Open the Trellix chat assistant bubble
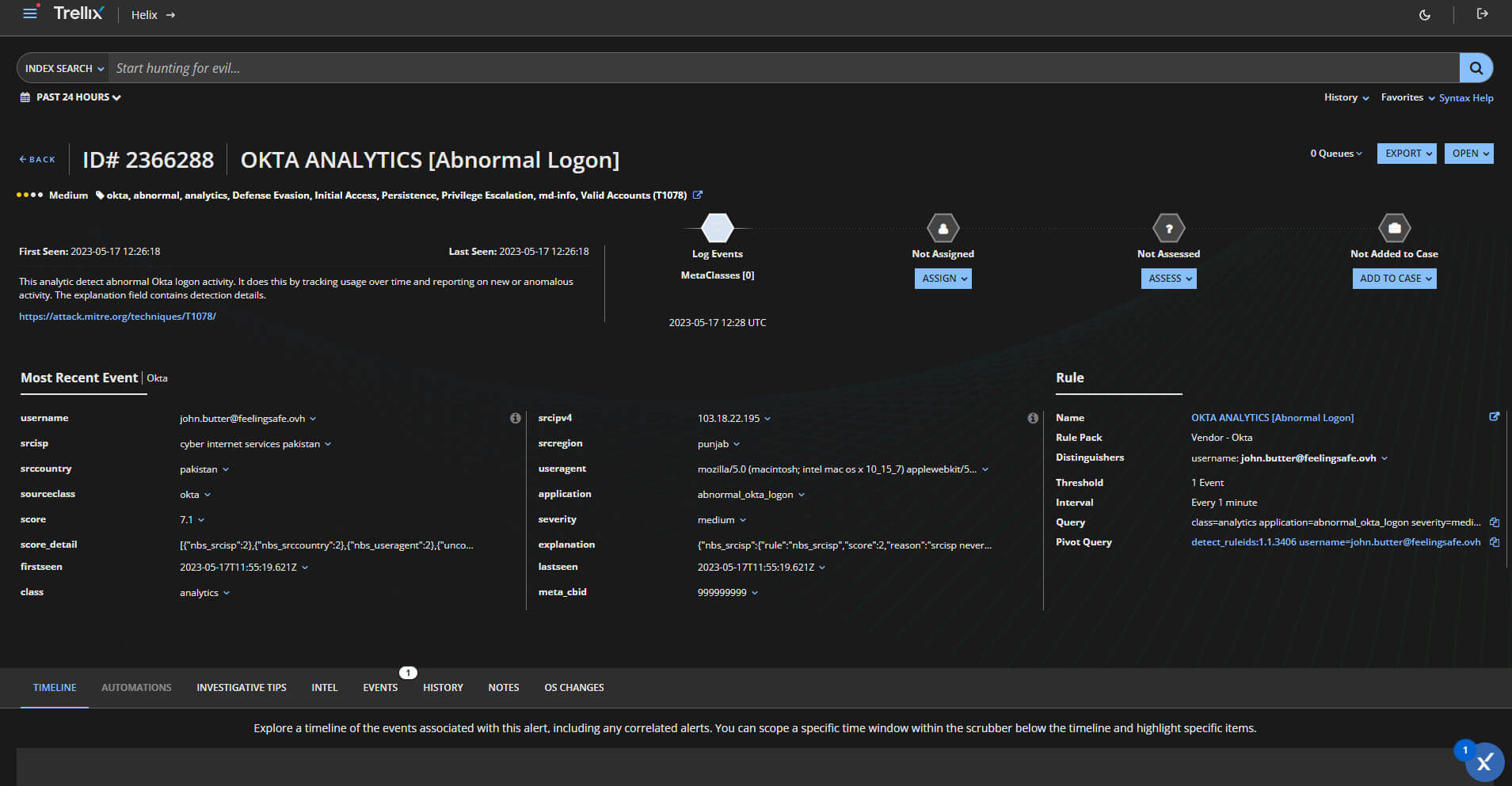Screen dimensions: 1512x786 point(1483,761)
